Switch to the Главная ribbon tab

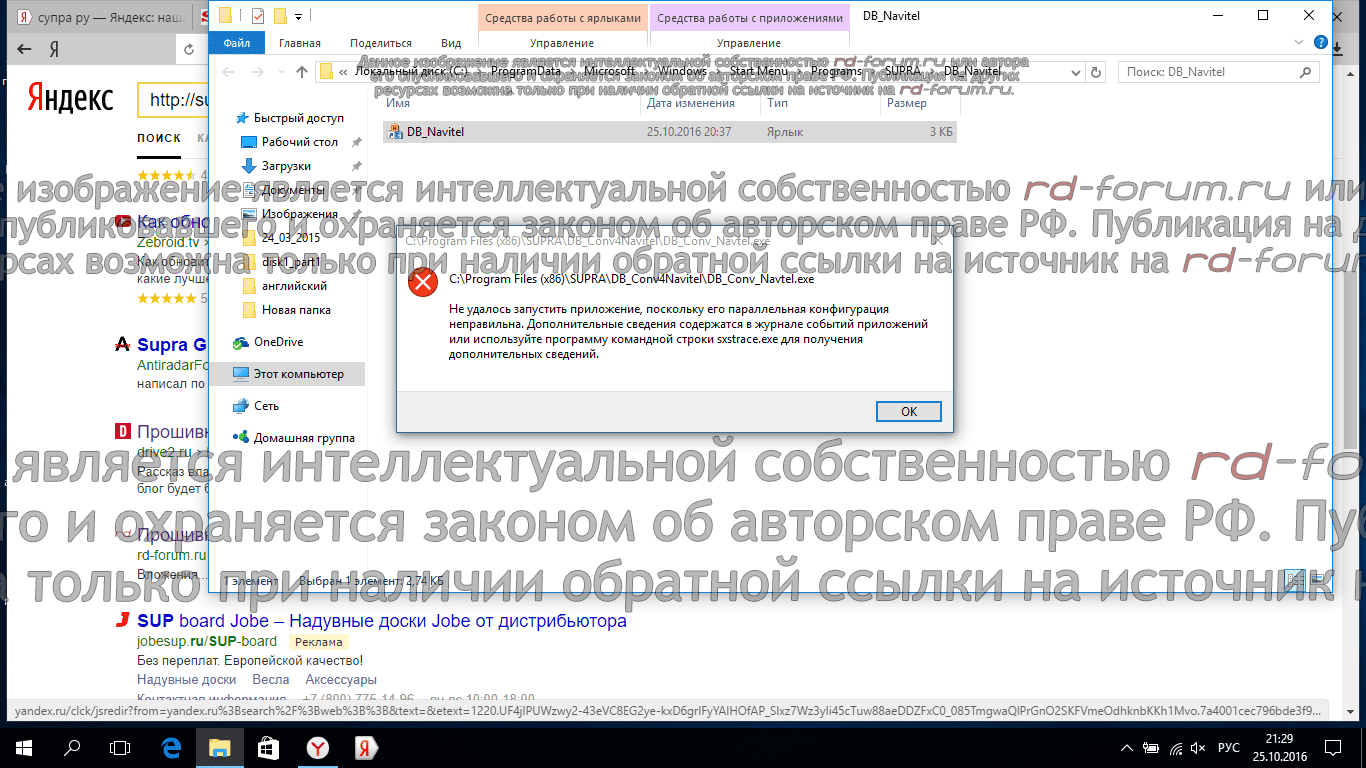click(x=300, y=43)
